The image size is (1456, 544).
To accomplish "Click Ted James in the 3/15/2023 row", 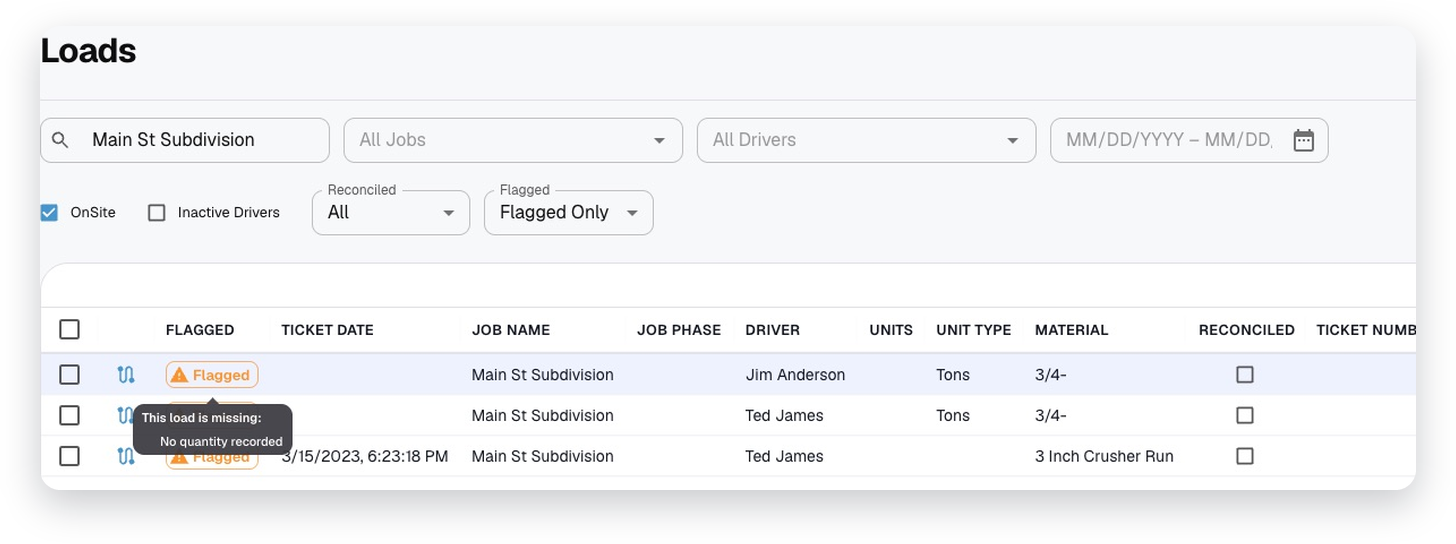I will click(x=784, y=456).
